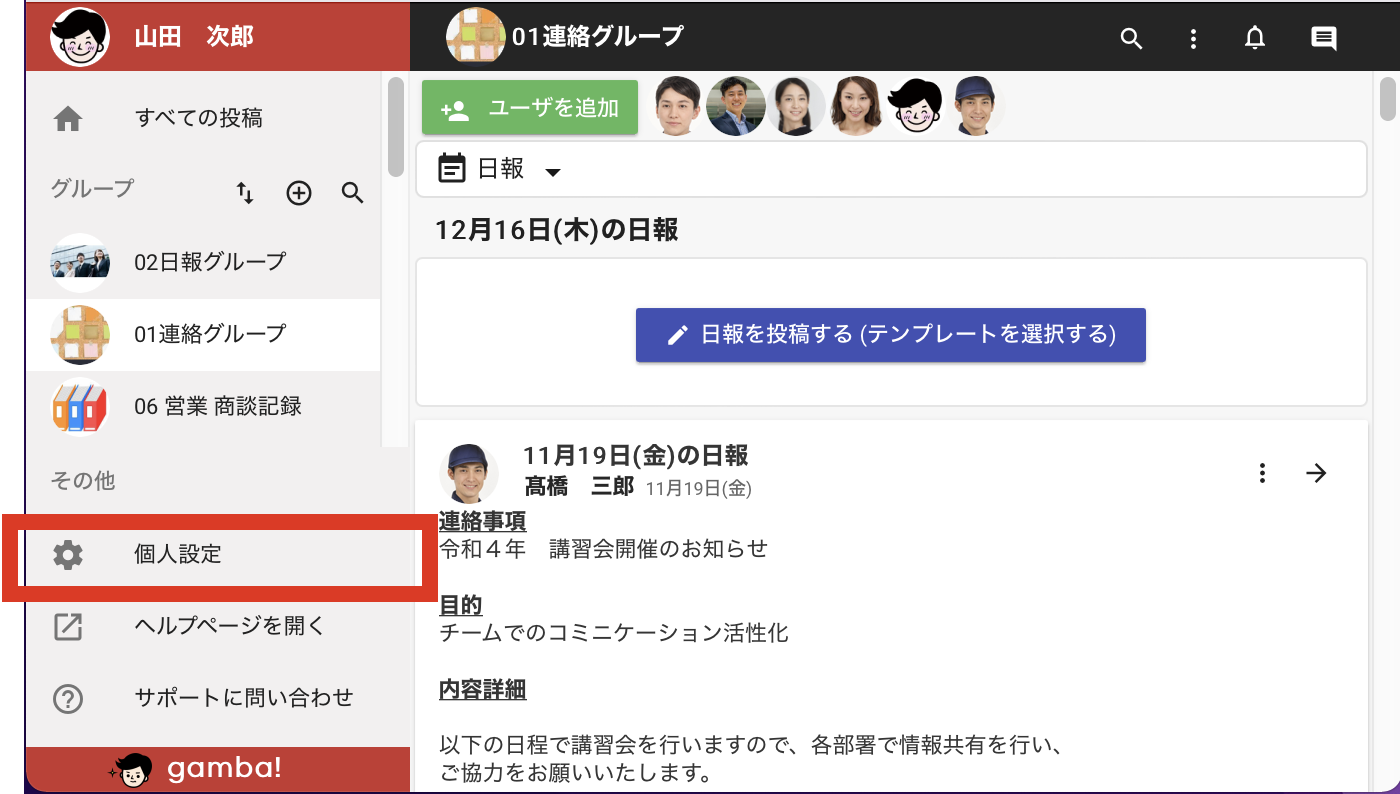Click the 山田 次郎 name in header
This screenshot has height=794, width=1400.
point(194,38)
